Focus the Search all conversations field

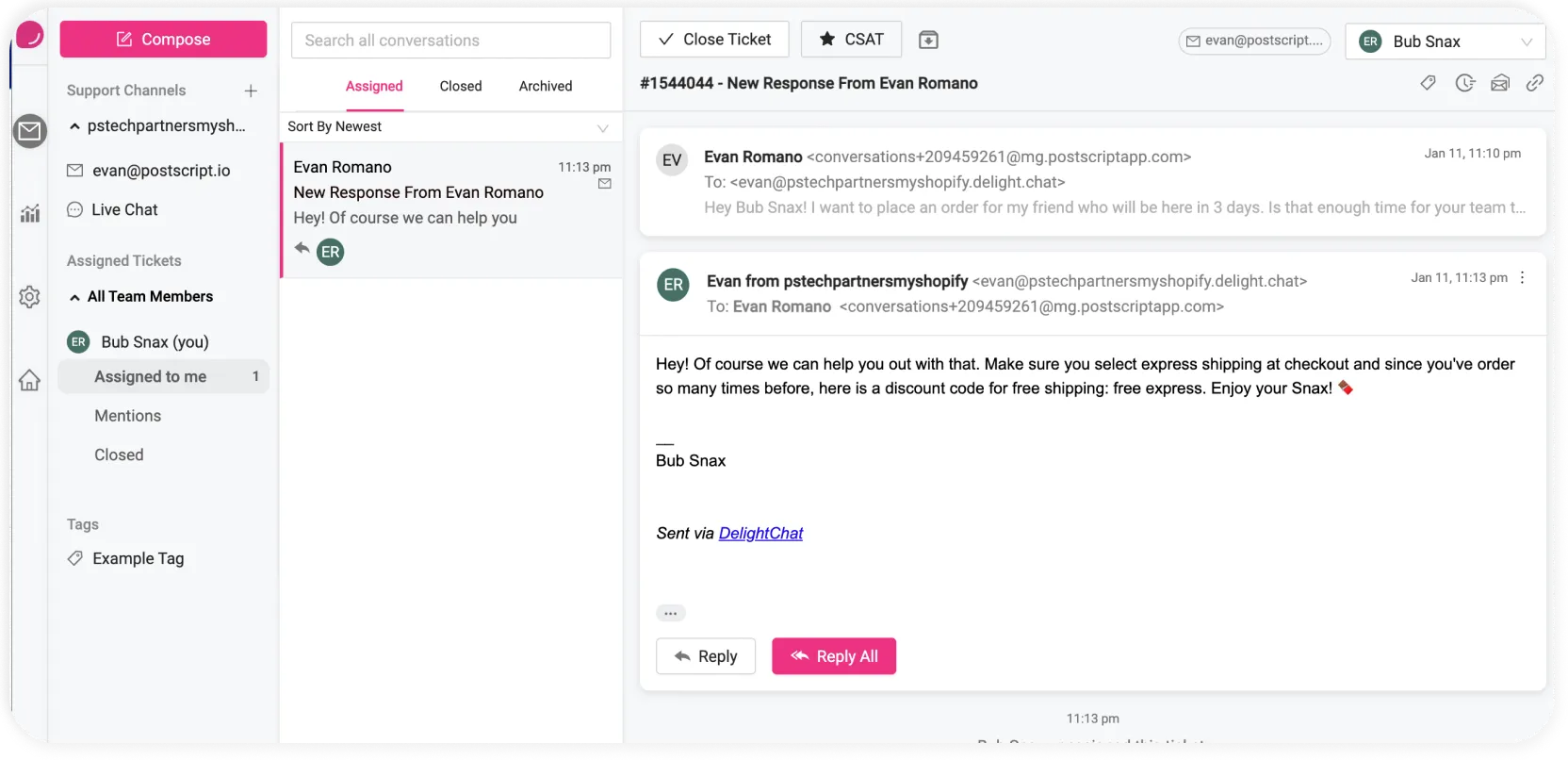[x=450, y=41]
